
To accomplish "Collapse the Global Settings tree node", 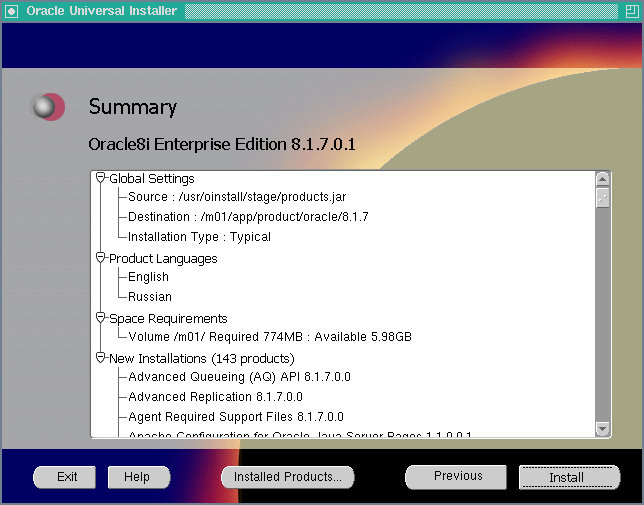I will click(x=100, y=178).
